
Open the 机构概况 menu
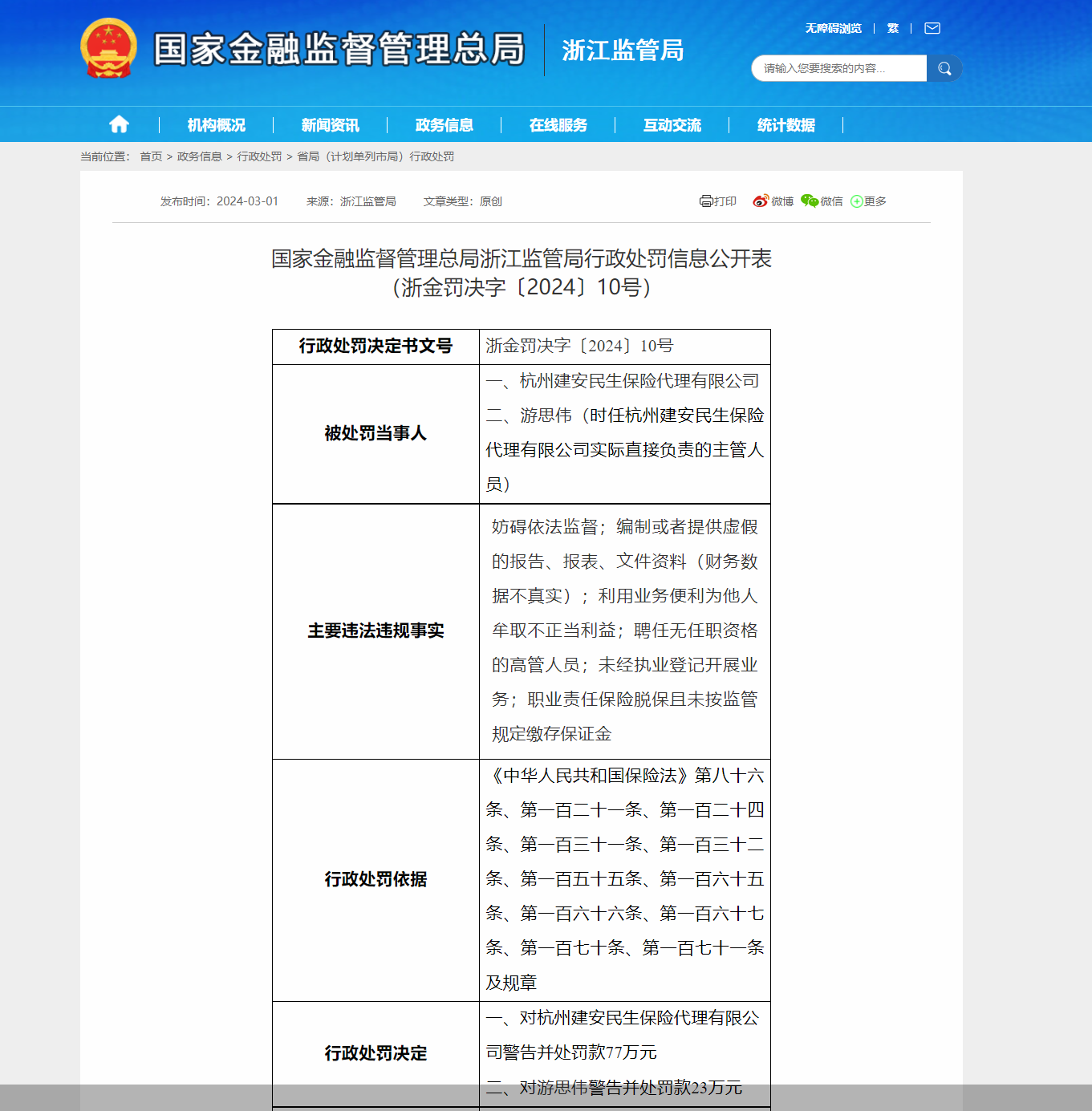point(216,125)
